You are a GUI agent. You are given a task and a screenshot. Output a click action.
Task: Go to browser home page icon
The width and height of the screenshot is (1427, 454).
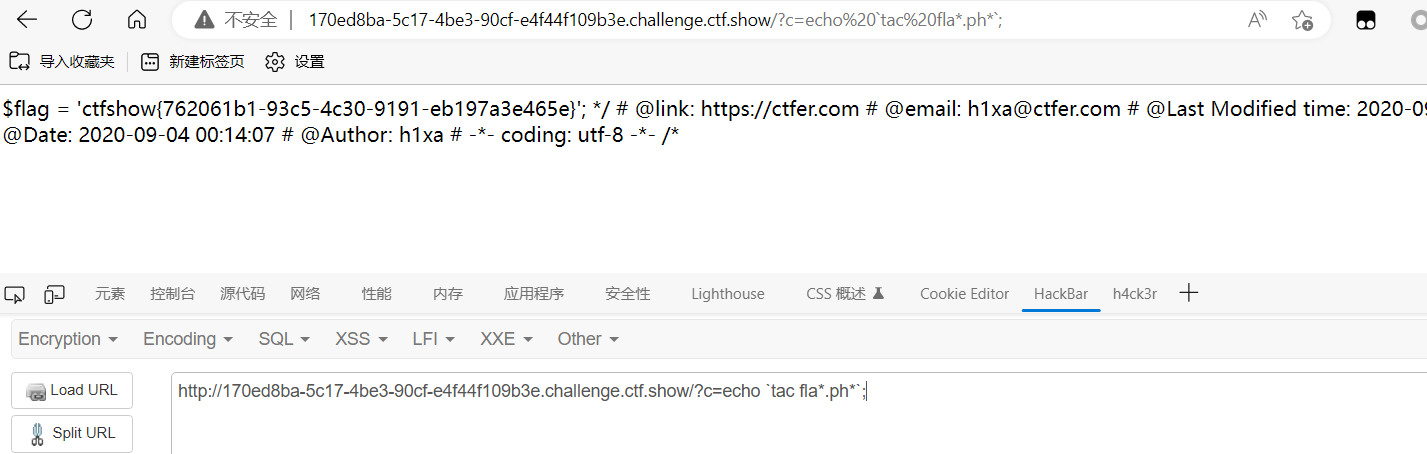tap(137, 19)
